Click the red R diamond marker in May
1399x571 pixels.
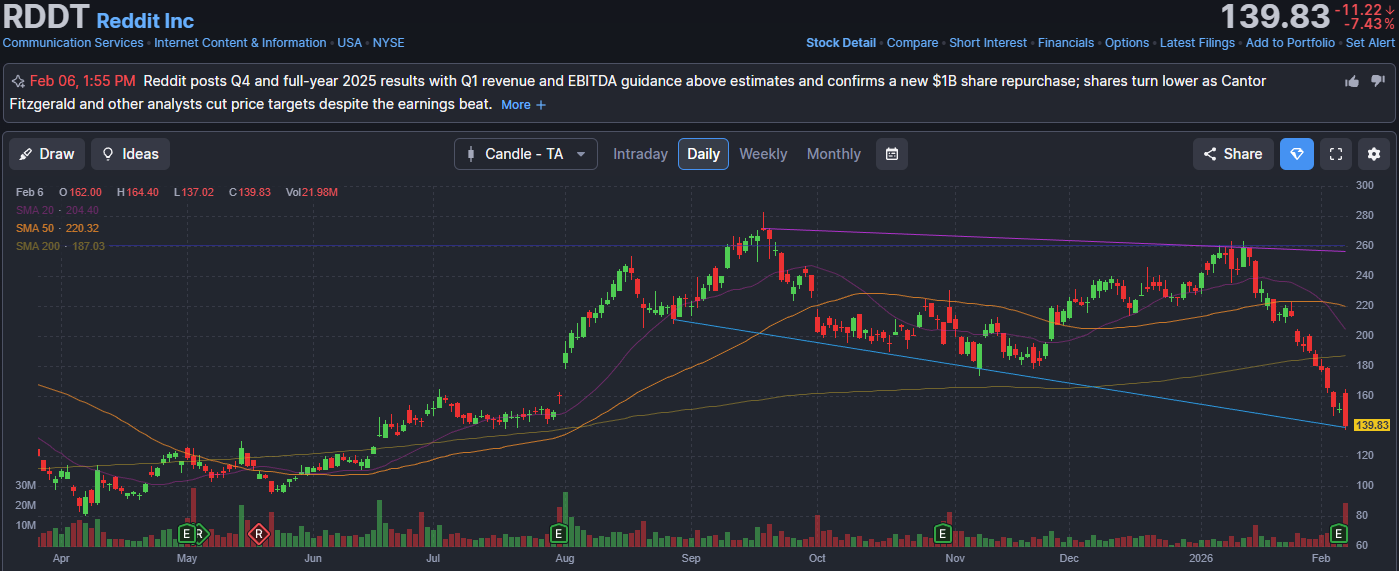(259, 534)
